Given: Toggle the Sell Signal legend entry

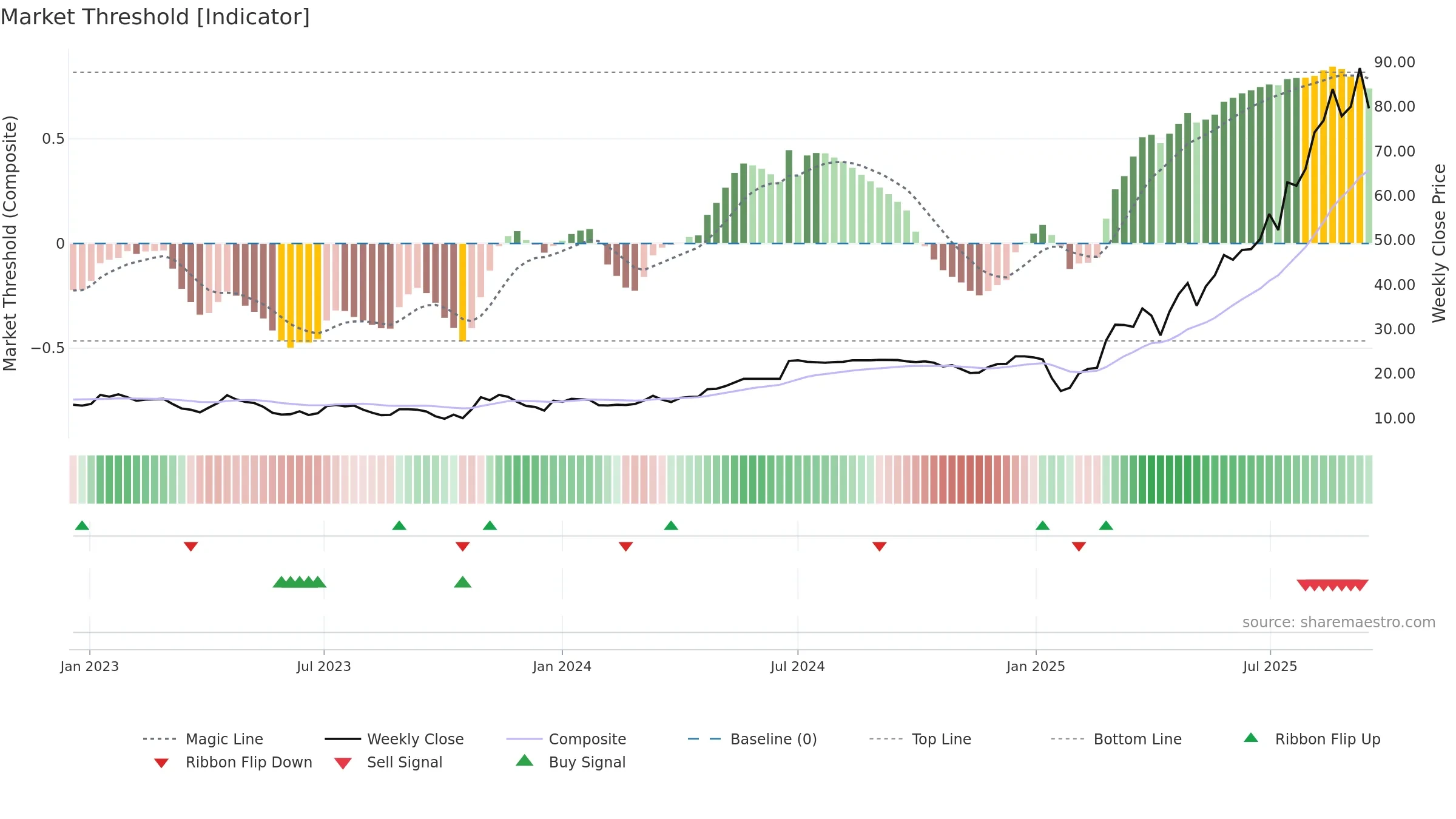Looking at the screenshot, I should tap(388, 762).
